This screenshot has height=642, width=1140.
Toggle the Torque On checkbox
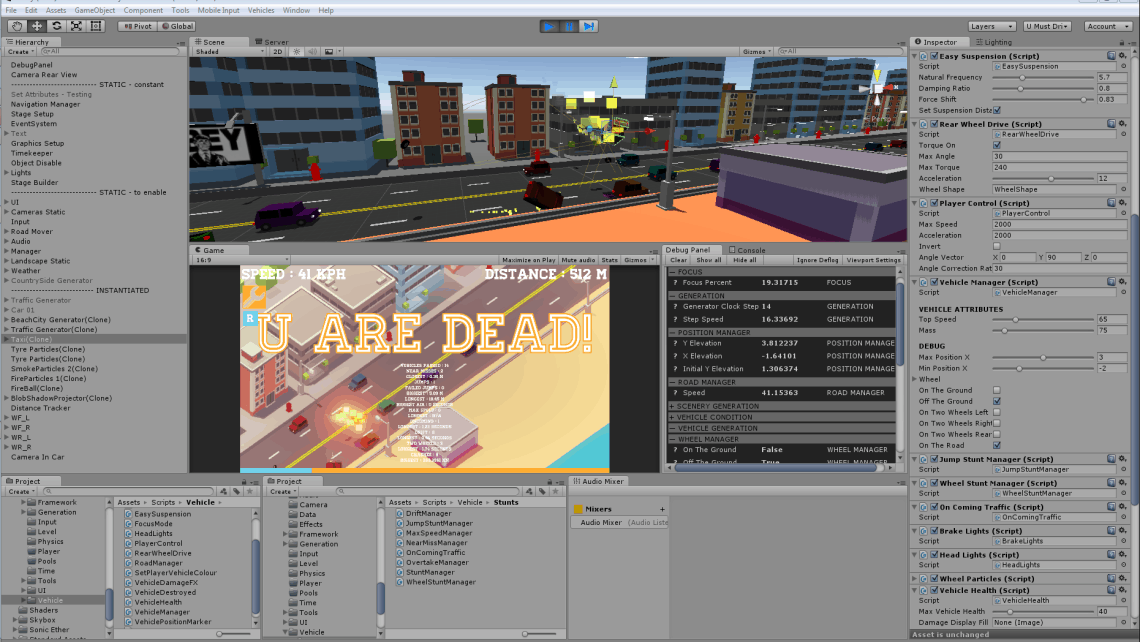pyautogui.click(x=997, y=145)
